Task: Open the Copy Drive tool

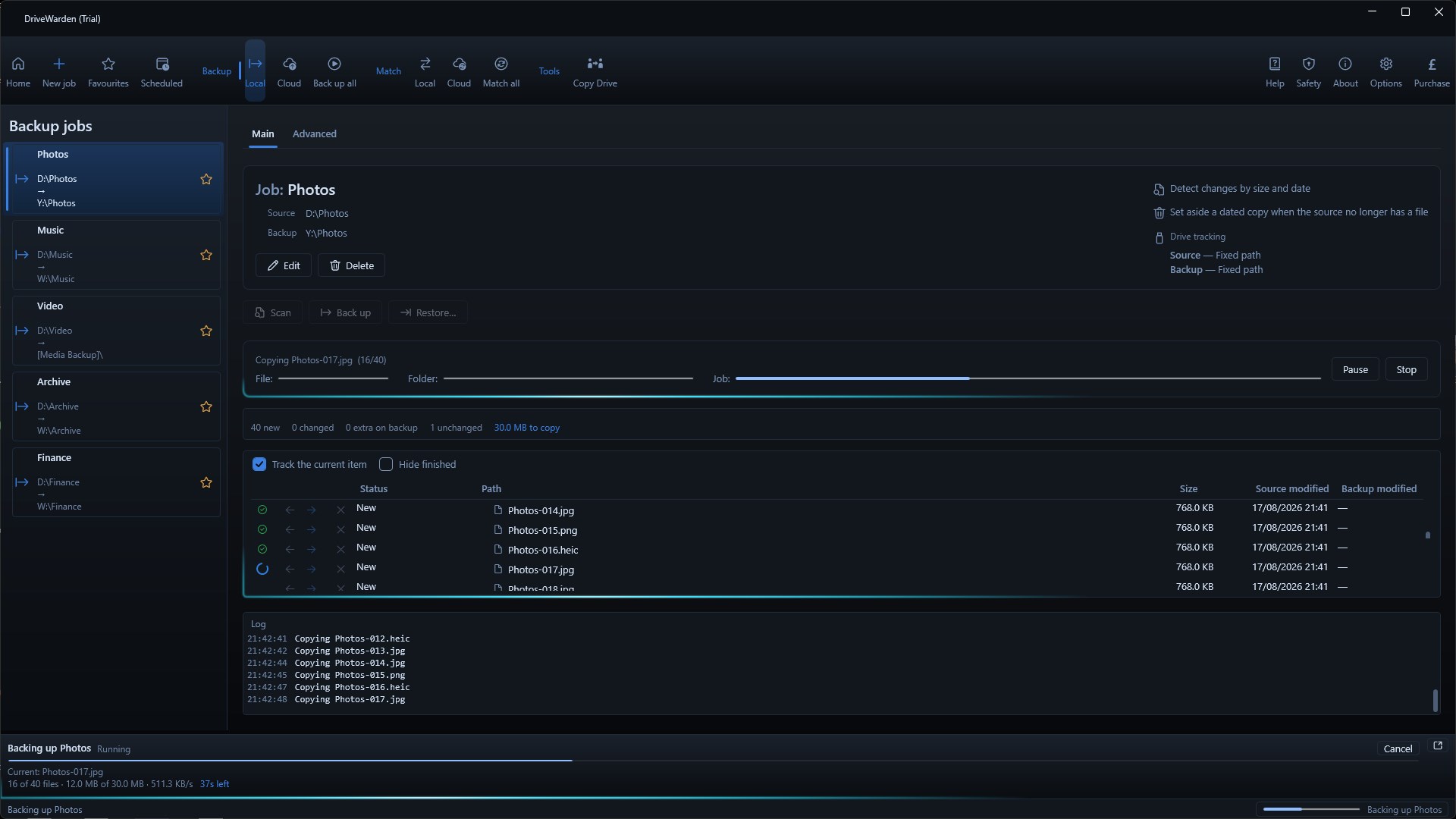Action: [x=595, y=72]
